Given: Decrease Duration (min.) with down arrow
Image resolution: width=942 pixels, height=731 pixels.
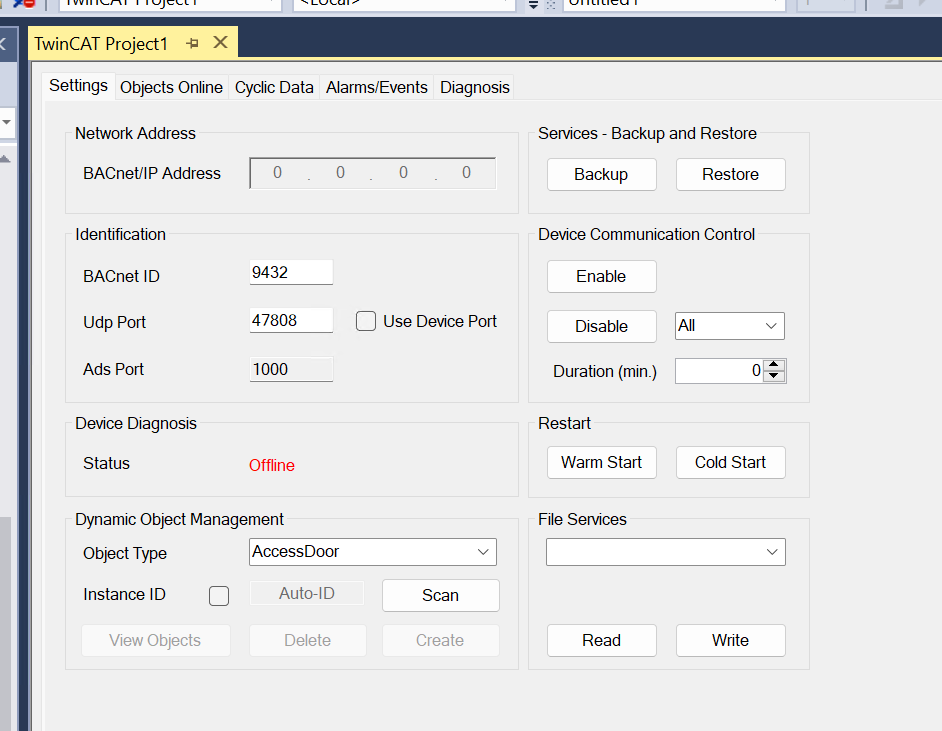Looking at the screenshot, I should point(774,376).
